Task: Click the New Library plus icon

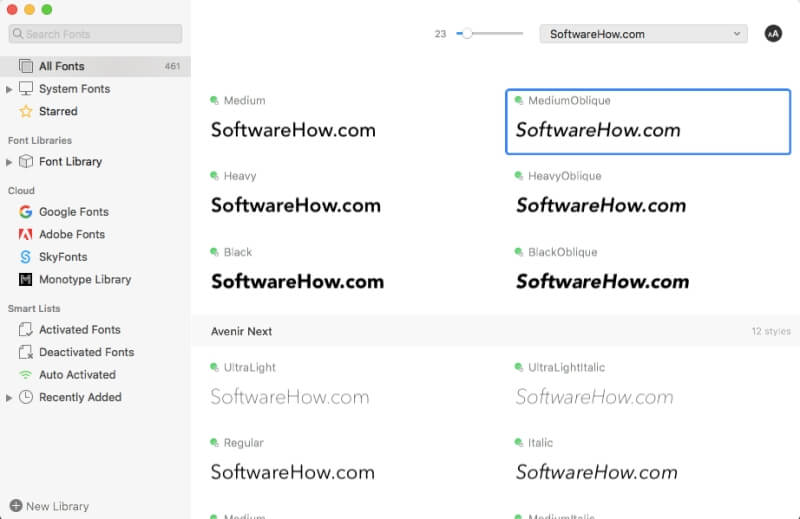Action: (16, 506)
